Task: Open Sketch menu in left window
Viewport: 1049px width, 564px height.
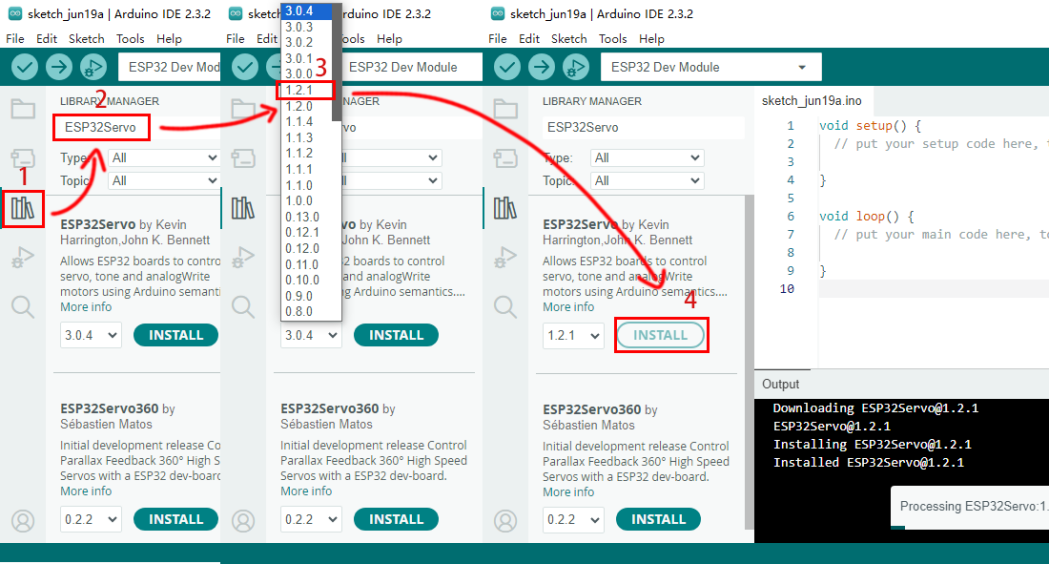Action: [86, 39]
